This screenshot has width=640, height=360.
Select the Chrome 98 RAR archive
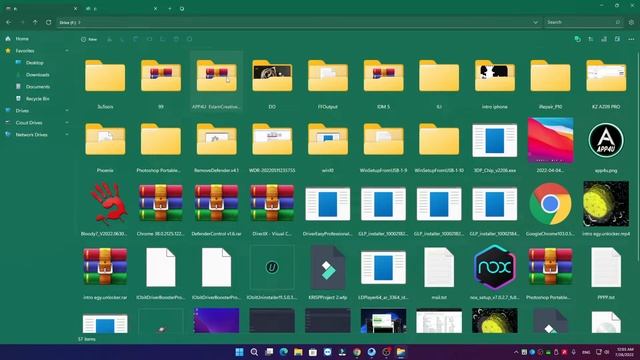(x=161, y=210)
